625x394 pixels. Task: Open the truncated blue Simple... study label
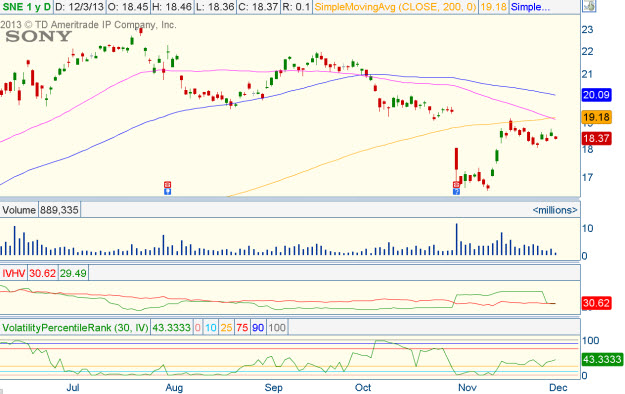coord(531,7)
